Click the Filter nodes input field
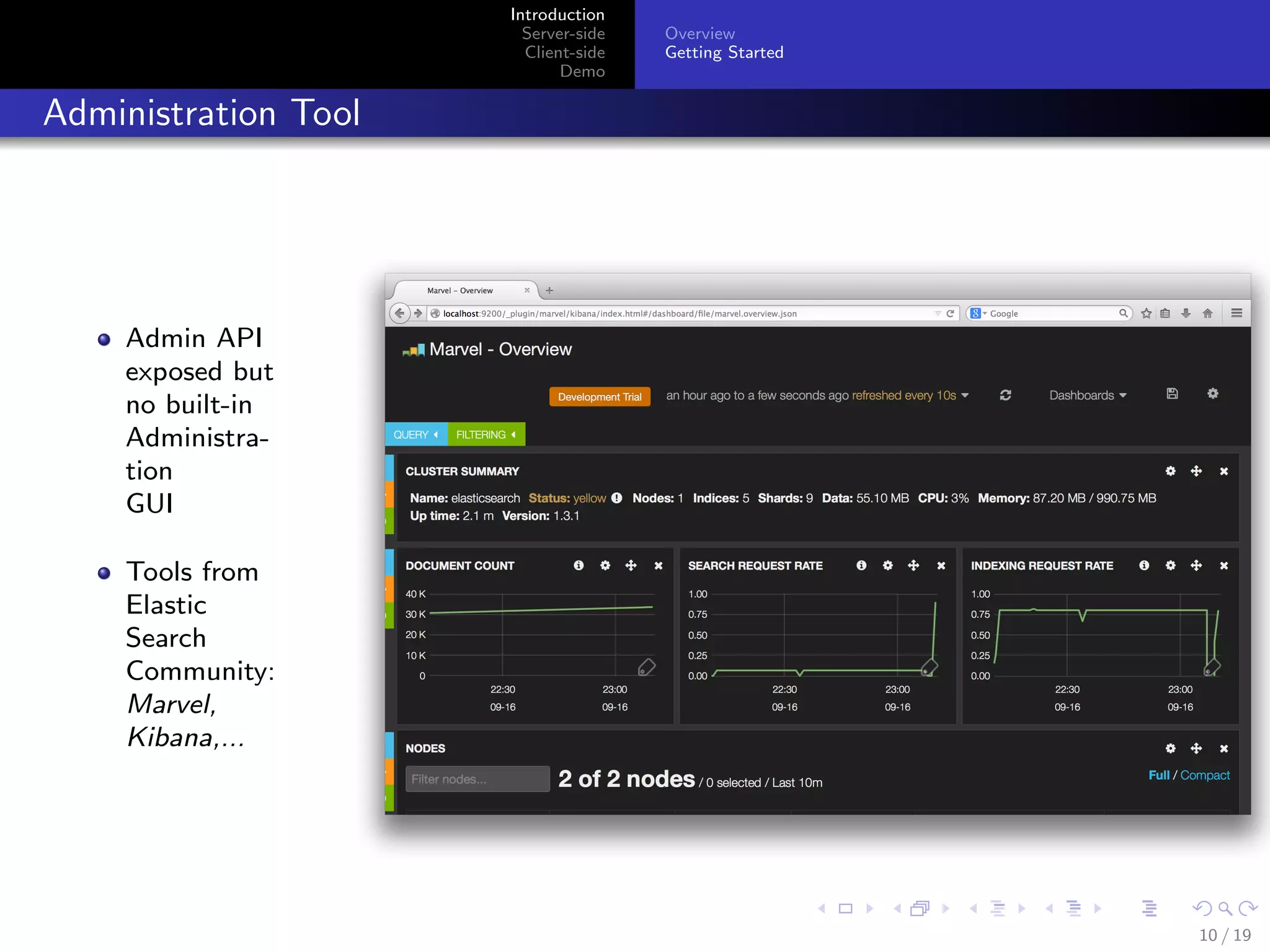 tap(477, 779)
